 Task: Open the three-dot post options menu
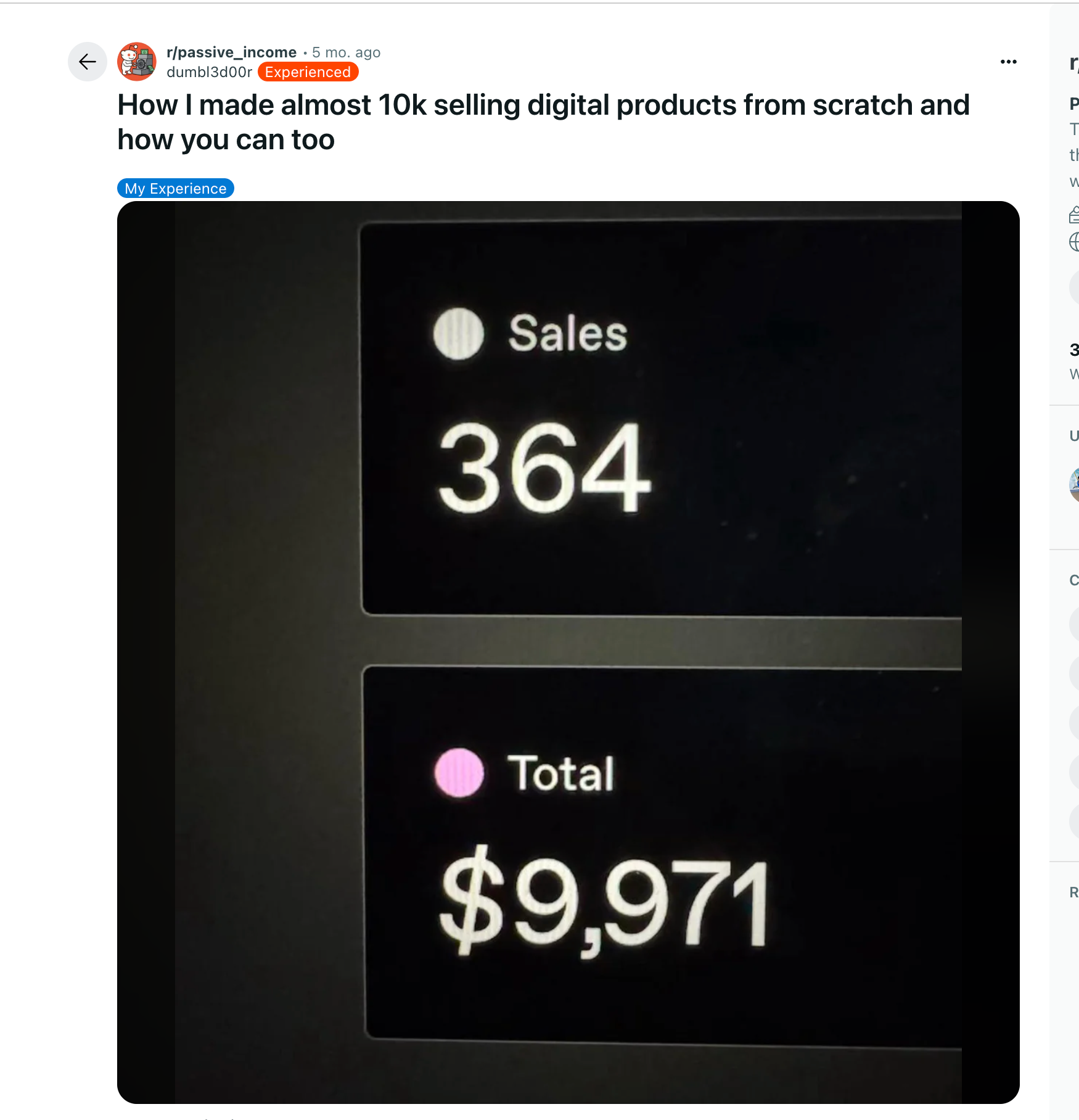(x=1008, y=62)
